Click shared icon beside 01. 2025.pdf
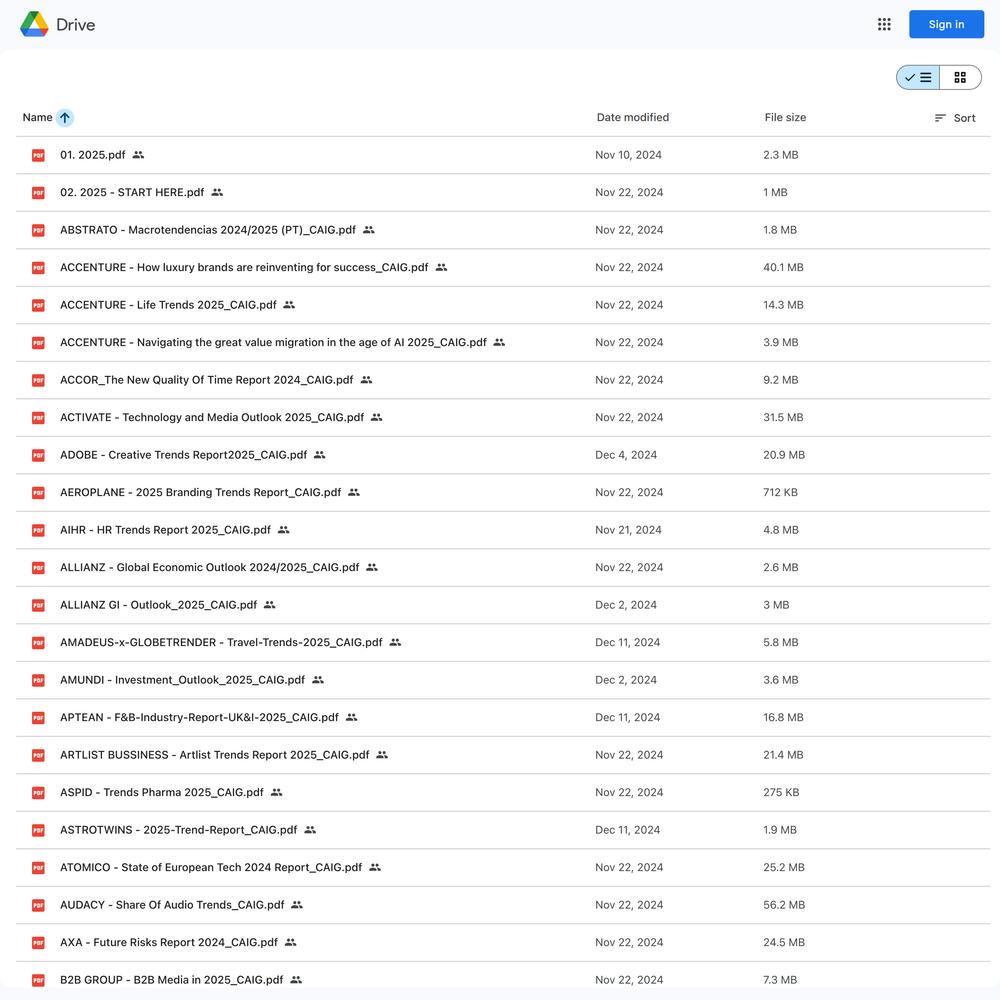This screenshot has width=1000, height=1000. click(x=138, y=155)
